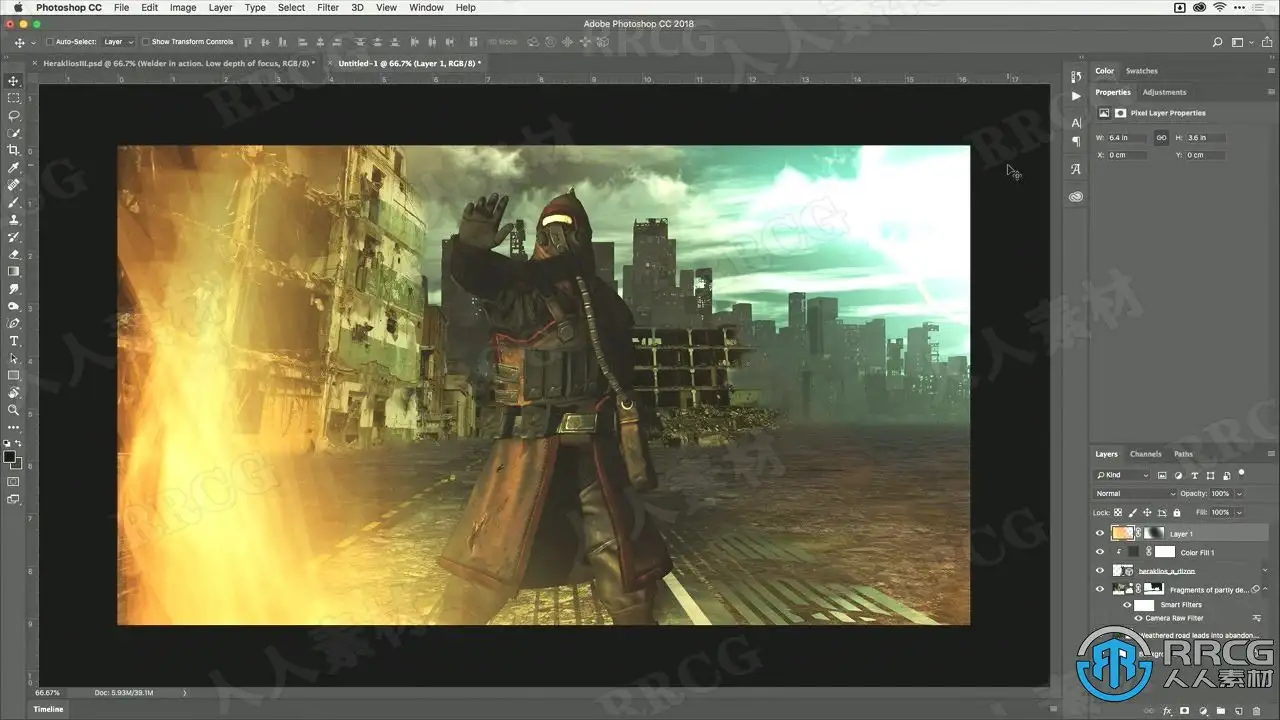Viewport: 1280px width, 720px height.
Task: Switch to the Paths tab
Action: [x=1183, y=454]
